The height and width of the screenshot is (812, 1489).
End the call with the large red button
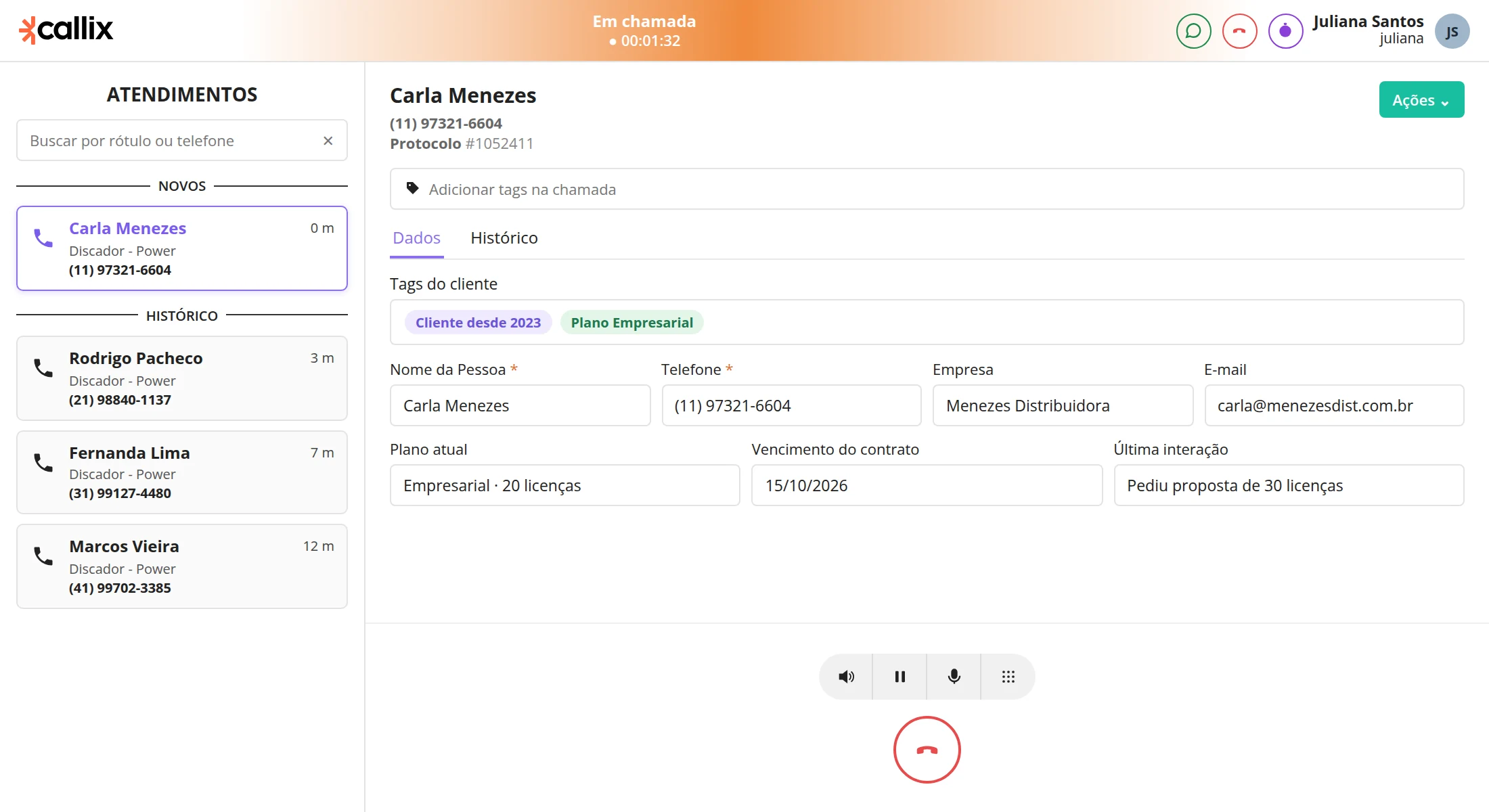(x=927, y=750)
